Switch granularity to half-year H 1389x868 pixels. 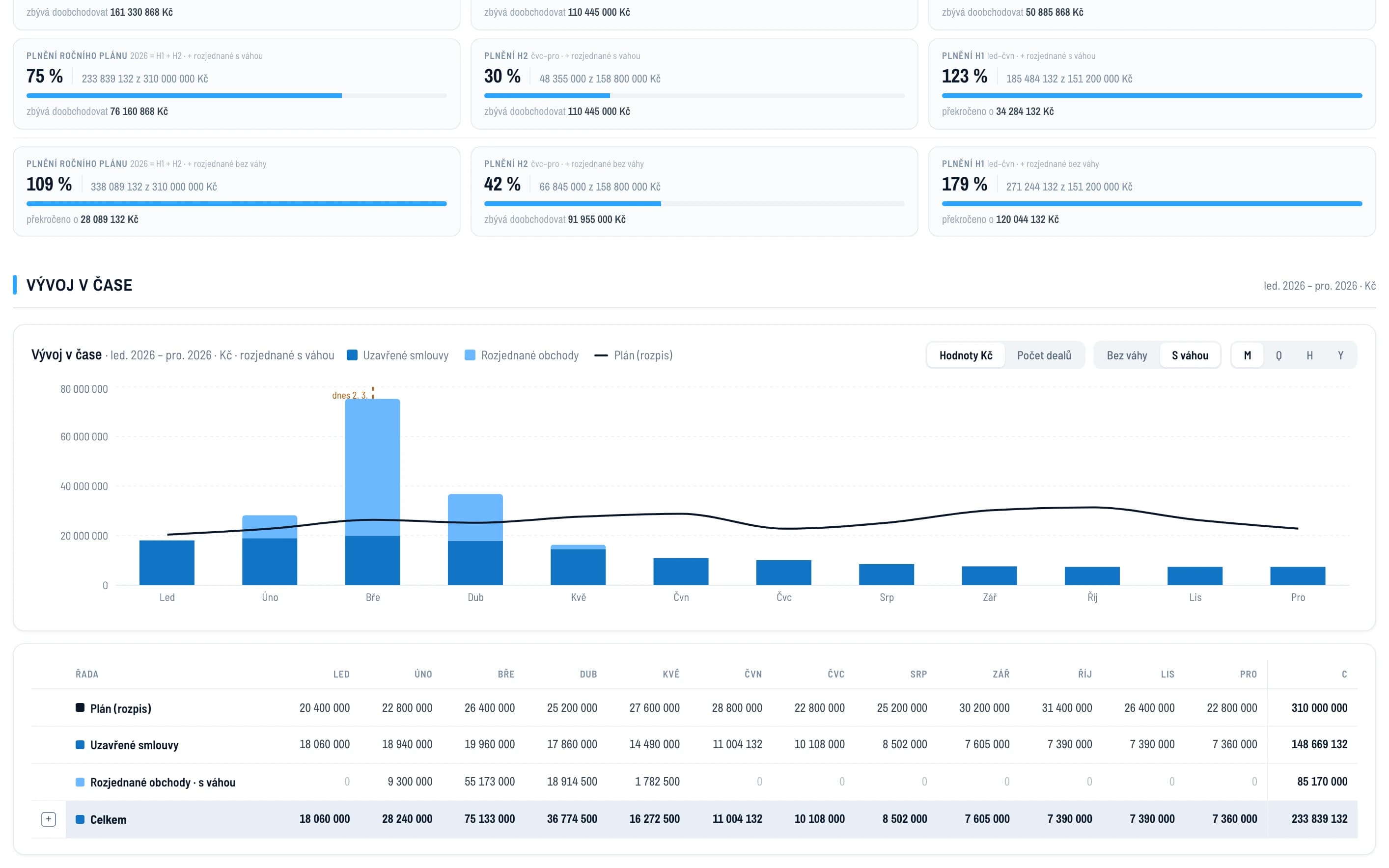click(1310, 355)
